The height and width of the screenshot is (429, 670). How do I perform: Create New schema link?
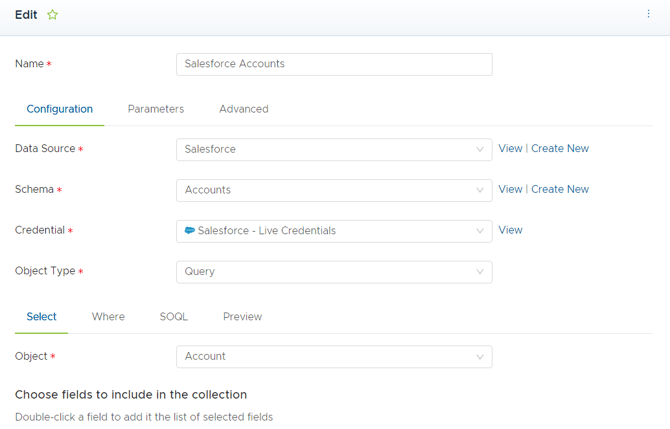coord(560,189)
